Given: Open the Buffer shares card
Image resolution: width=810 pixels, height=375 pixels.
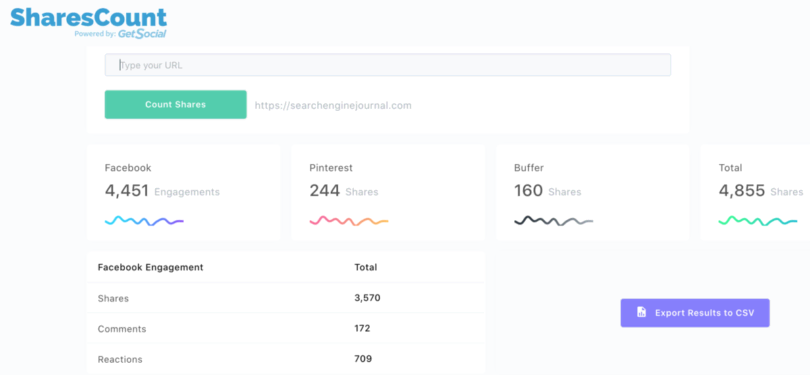Looking at the screenshot, I should pyautogui.click(x=593, y=192).
